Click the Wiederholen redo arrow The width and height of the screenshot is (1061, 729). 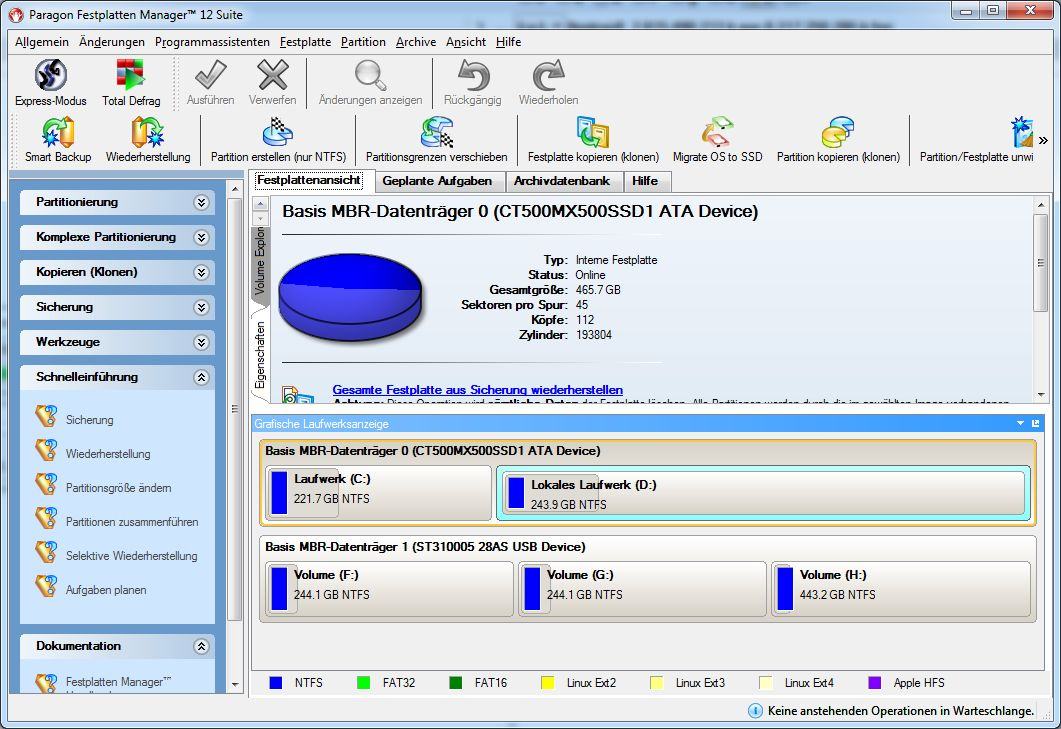coord(548,75)
